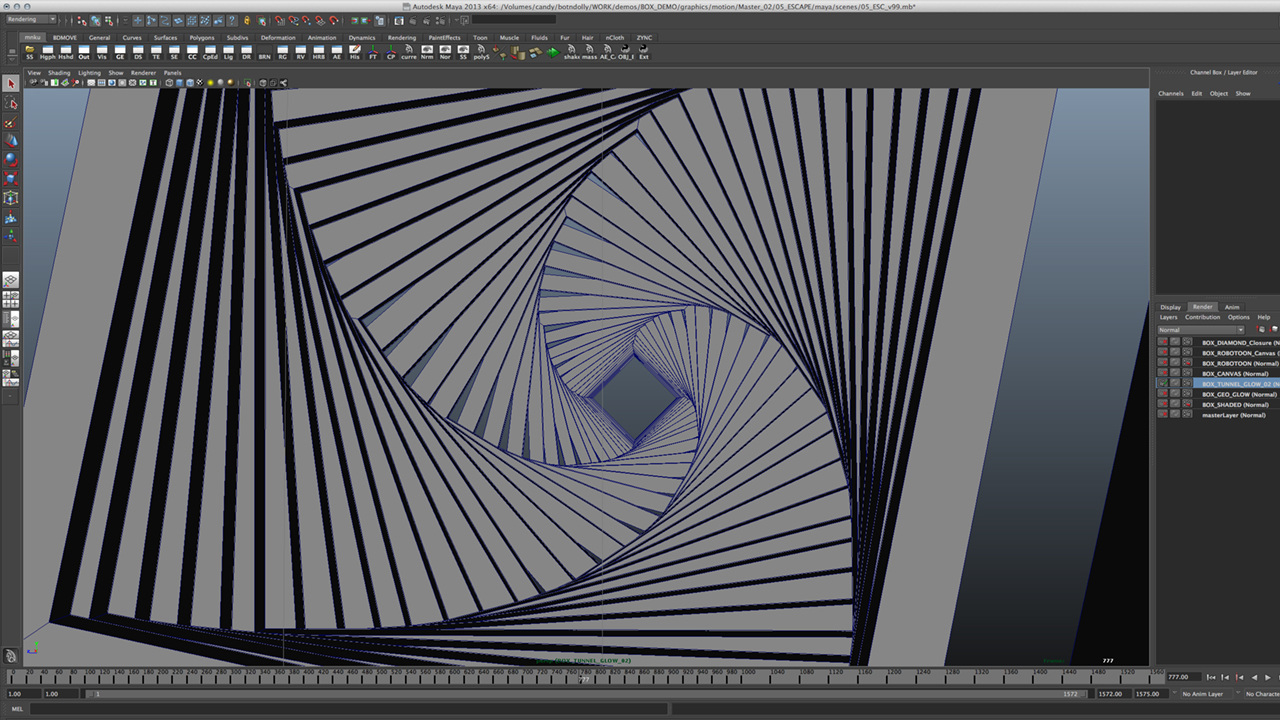Select the arrow Select tool

click(11, 84)
